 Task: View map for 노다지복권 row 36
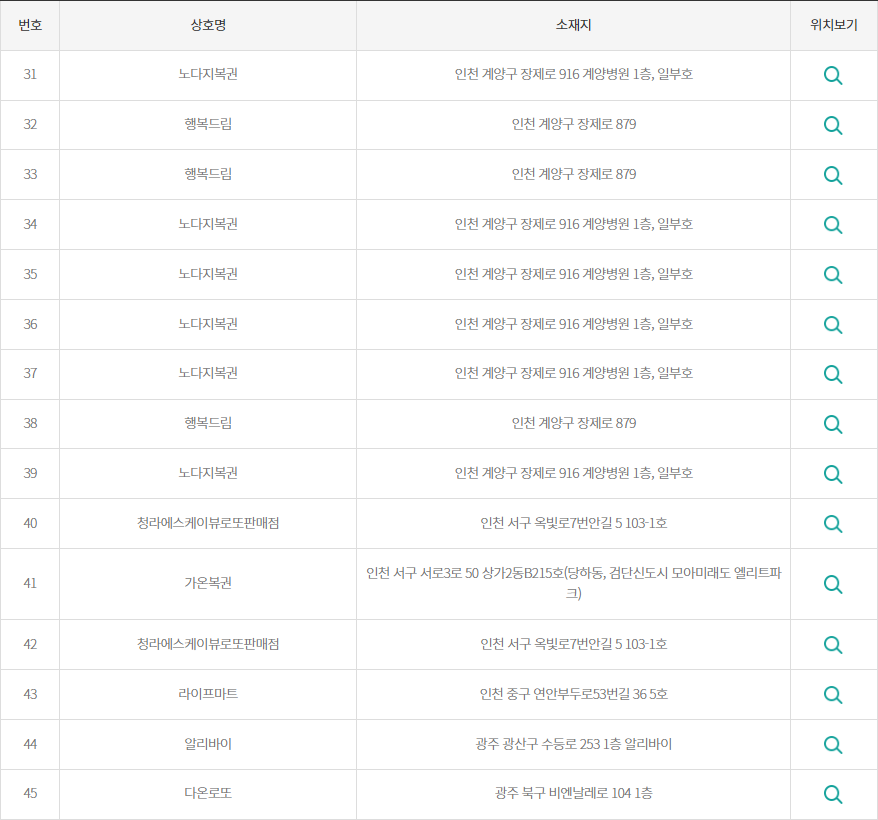click(833, 324)
